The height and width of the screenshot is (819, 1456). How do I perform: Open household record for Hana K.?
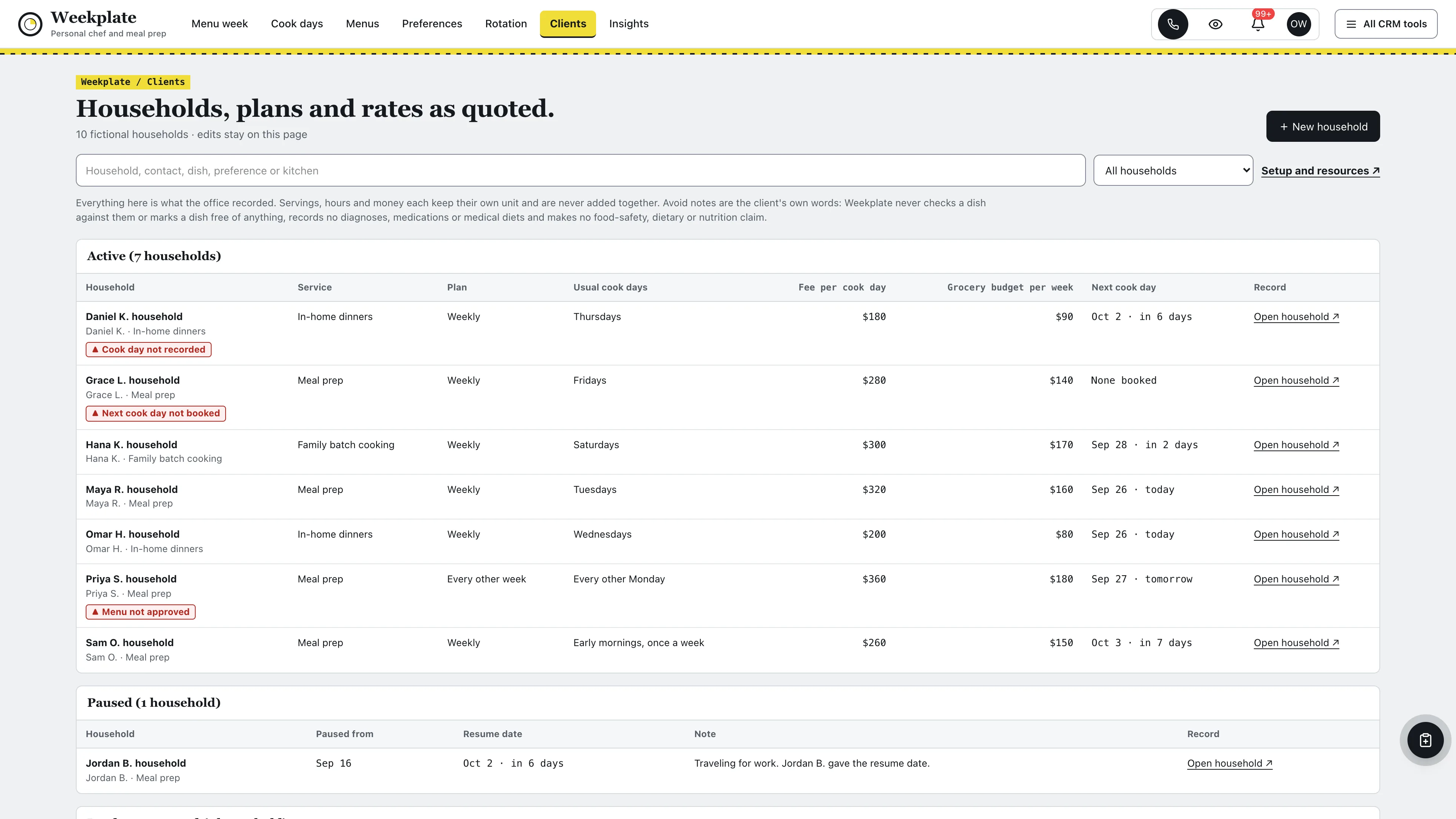(x=1296, y=445)
